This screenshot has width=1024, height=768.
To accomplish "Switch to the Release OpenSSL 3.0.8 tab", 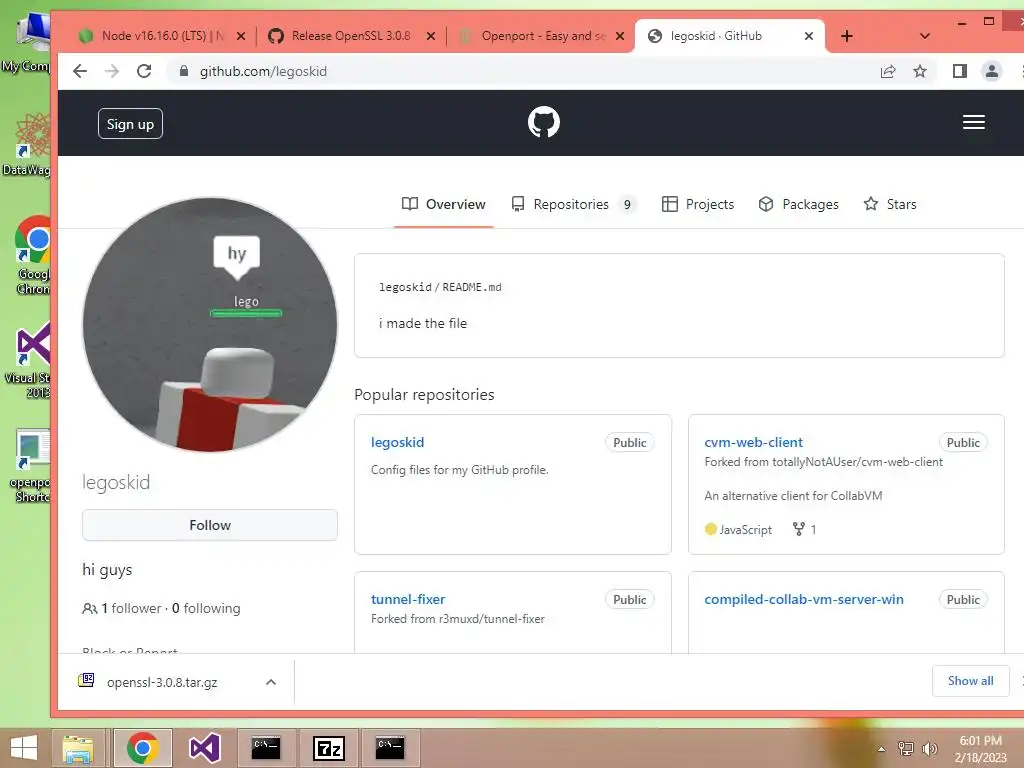I will pos(346,36).
